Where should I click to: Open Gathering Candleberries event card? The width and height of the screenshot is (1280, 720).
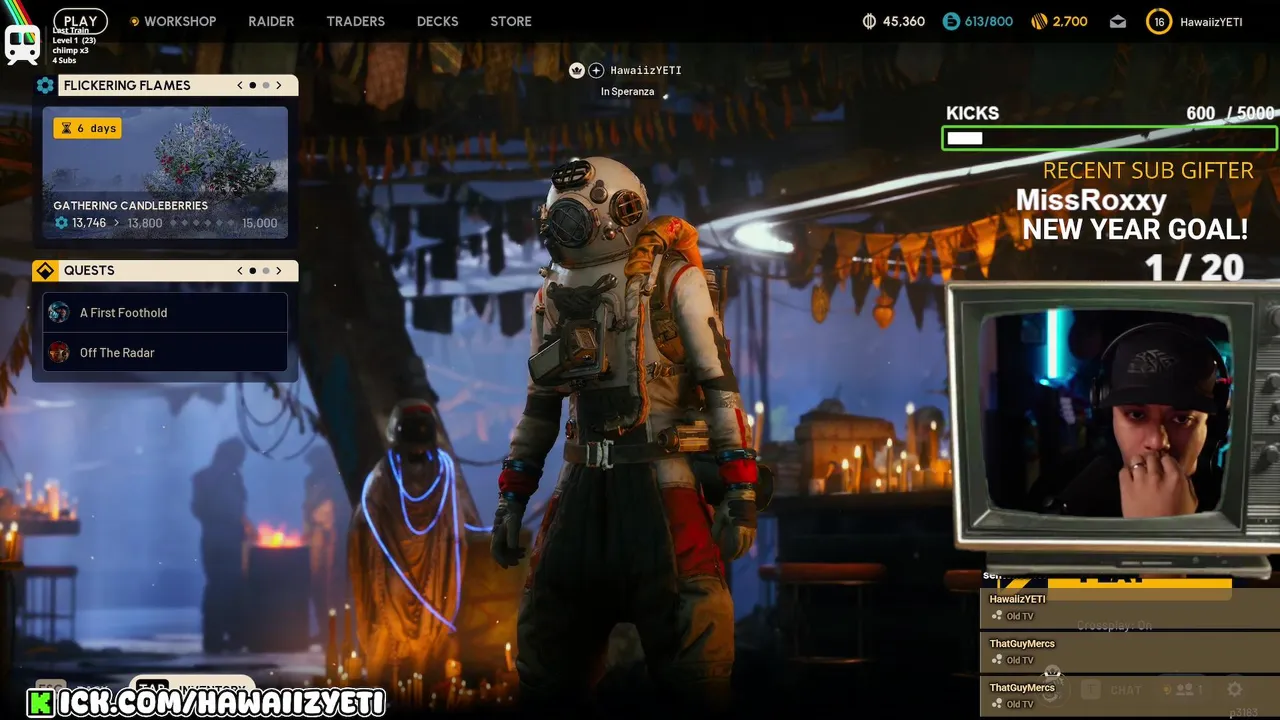[x=165, y=172]
